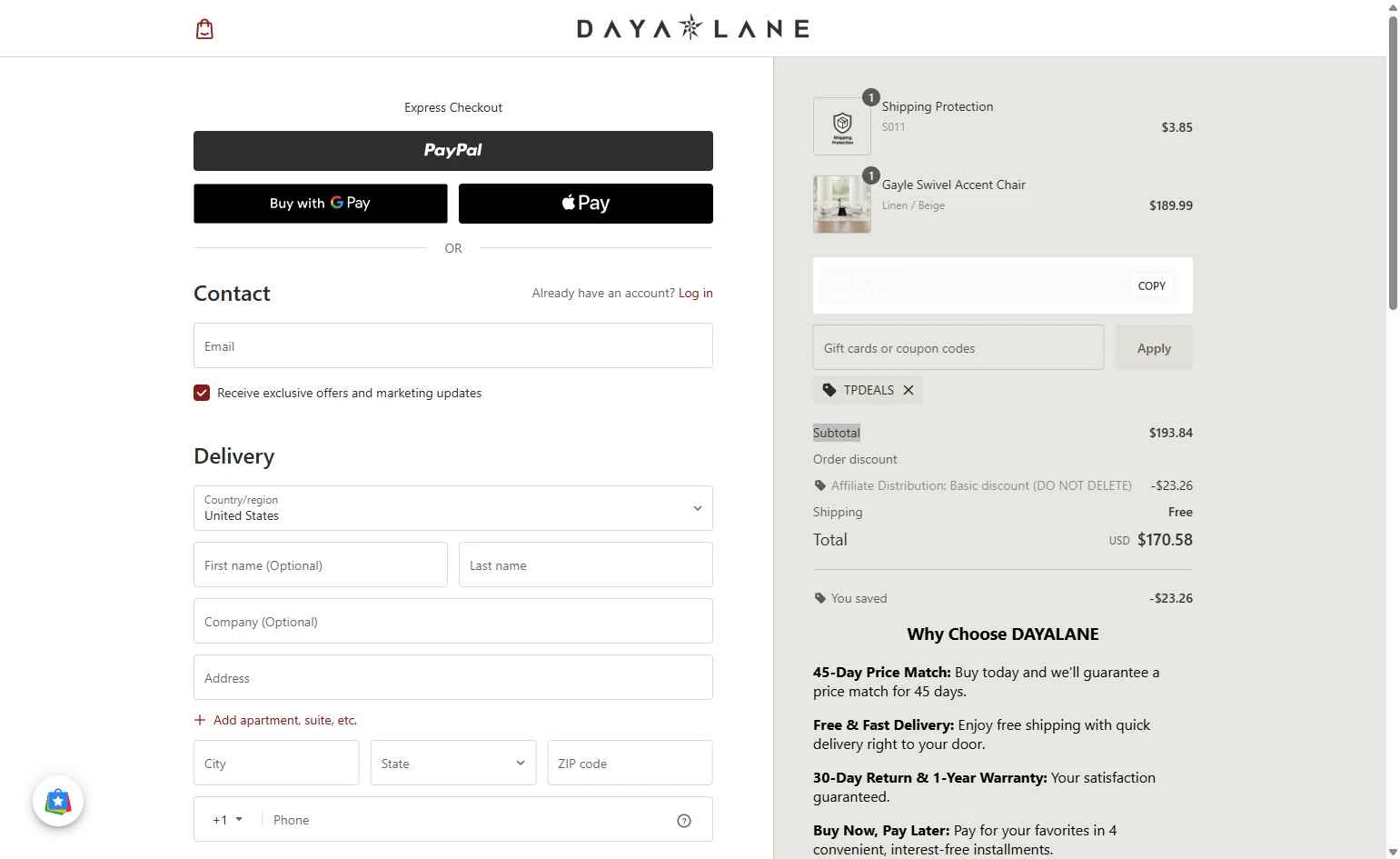Uncheck Receive exclusive offers and marketing updates
The height and width of the screenshot is (859, 1400).
pos(202,393)
